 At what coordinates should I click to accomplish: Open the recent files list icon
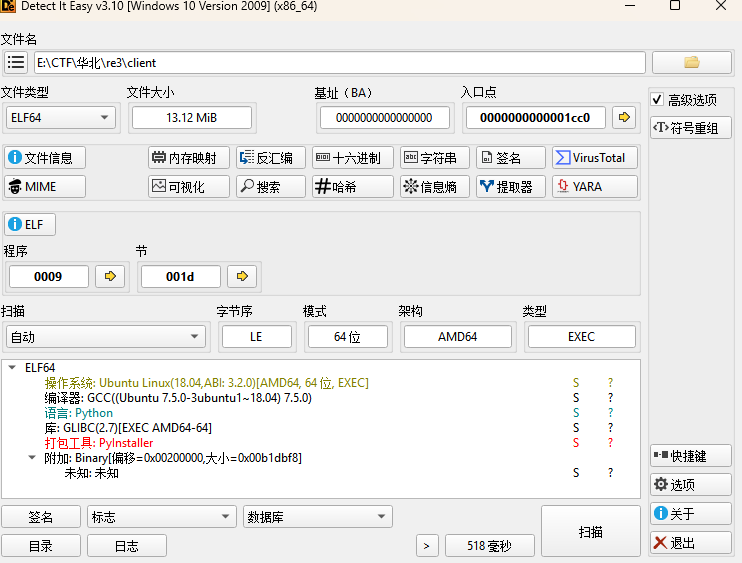(16, 62)
